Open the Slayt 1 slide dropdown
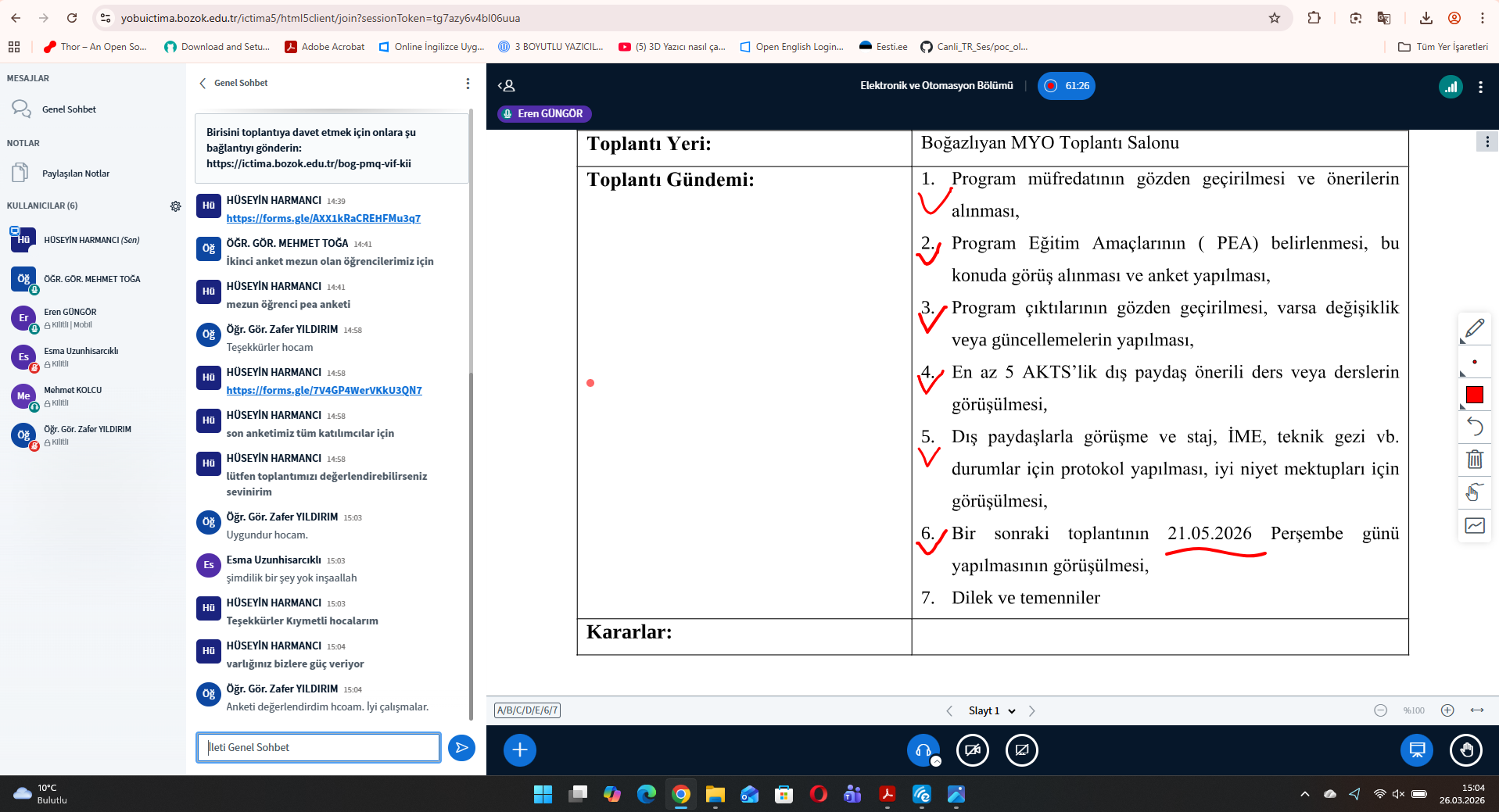This screenshot has width=1499, height=812. pyautogui.click(x=992, y=711)
